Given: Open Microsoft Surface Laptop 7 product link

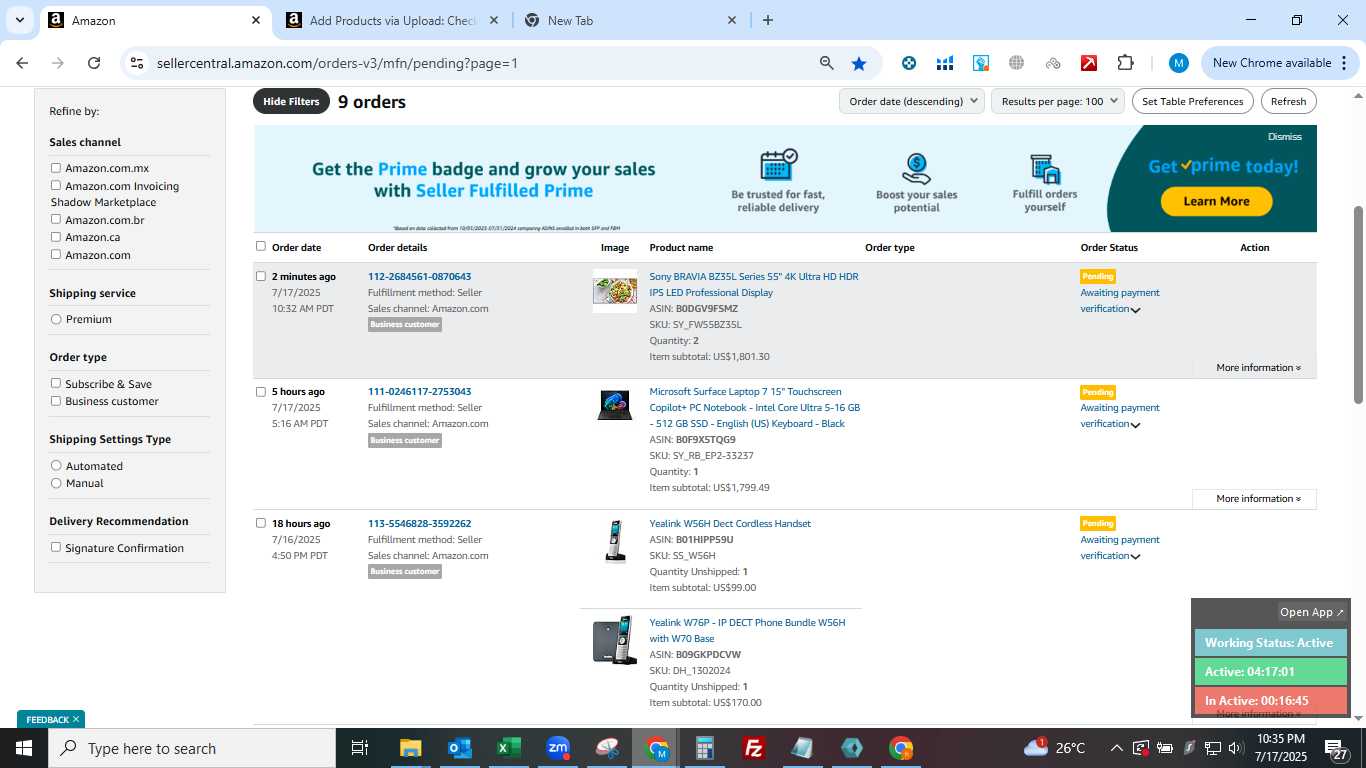Looking at the screenshot, I should point(754,408).
